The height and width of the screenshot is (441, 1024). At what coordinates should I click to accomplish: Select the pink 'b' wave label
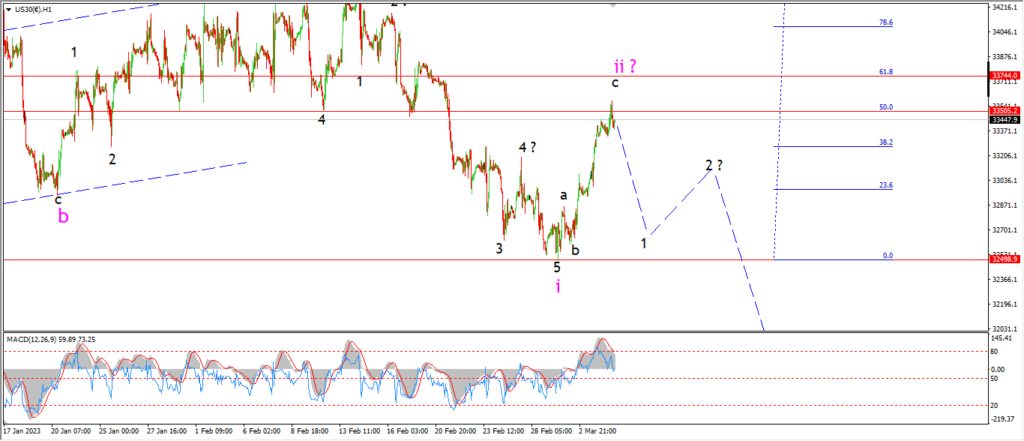63,217
